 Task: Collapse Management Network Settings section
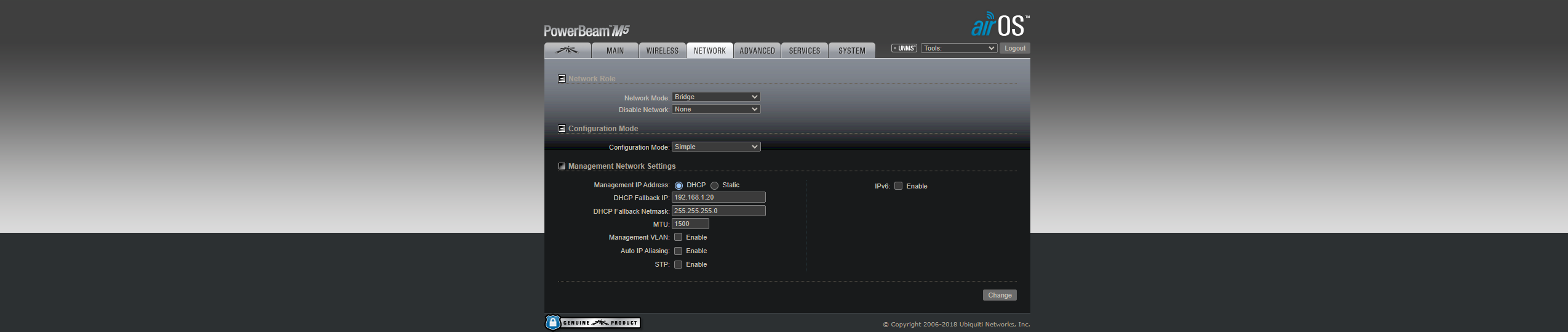[x=562, y=166]
